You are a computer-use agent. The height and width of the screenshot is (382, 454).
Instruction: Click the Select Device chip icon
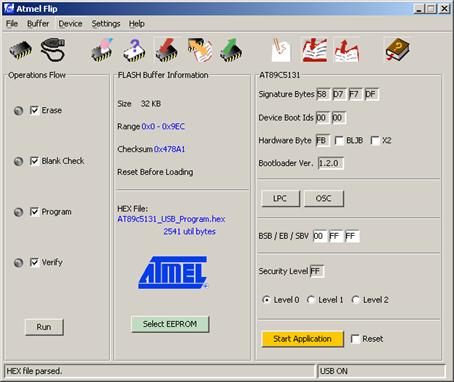tap(21, 50)
